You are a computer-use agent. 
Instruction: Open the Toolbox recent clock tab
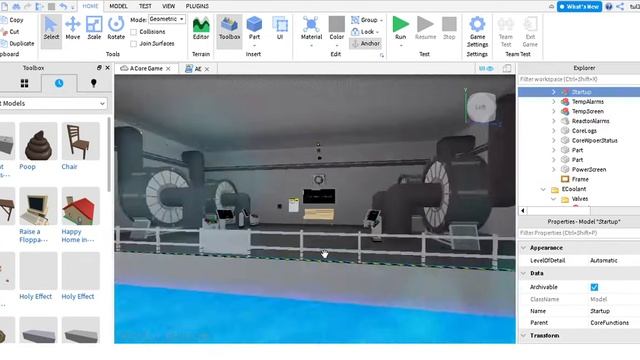click(59, 83)
